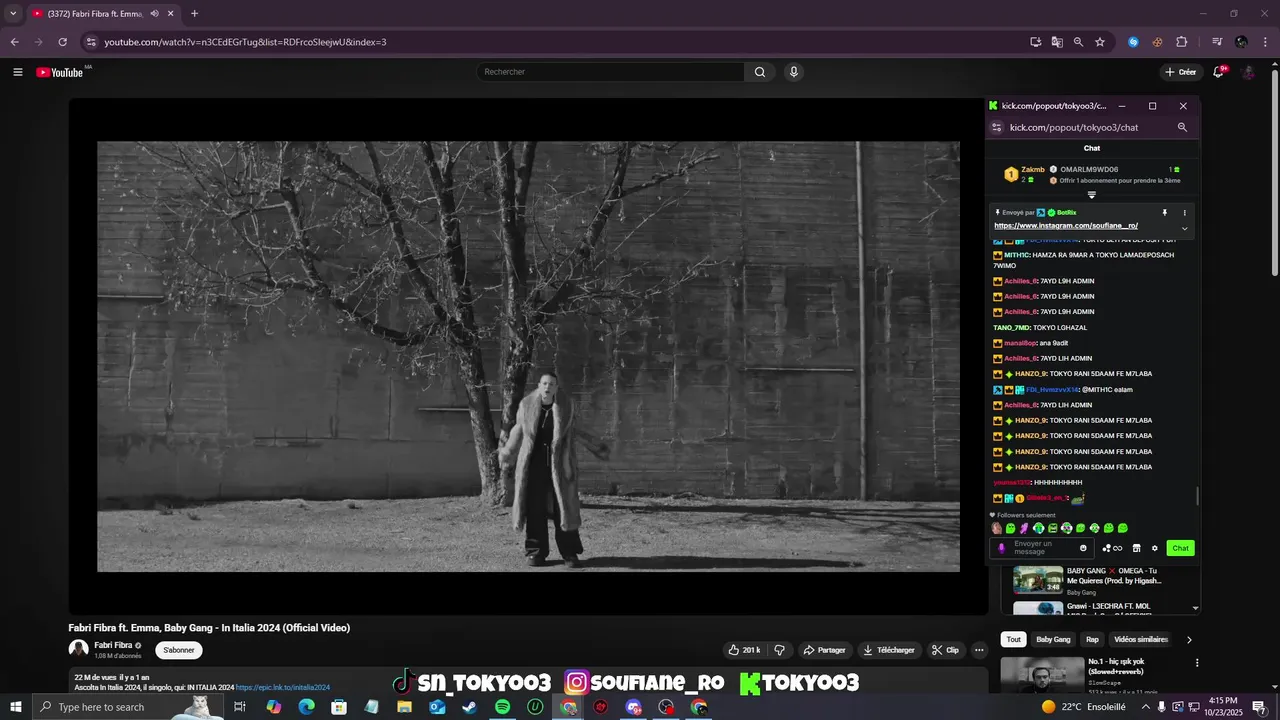Open YouTube notifications bell

(x=1219, y=72)
